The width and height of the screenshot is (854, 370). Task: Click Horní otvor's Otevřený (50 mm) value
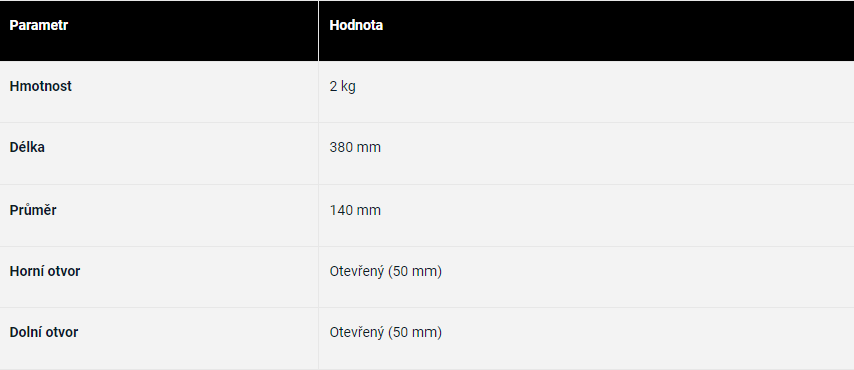pyautogui.click(x=386, y=271)
